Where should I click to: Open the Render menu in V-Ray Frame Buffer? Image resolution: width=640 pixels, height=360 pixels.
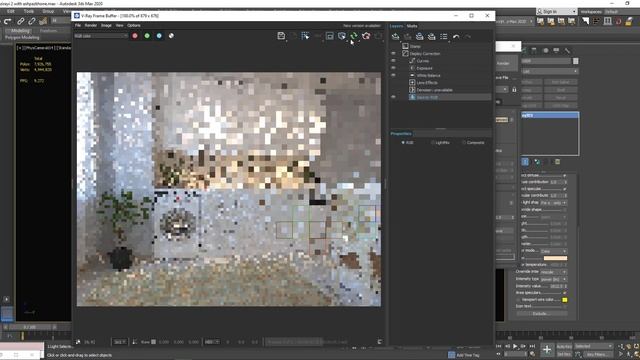click(91, 25)
